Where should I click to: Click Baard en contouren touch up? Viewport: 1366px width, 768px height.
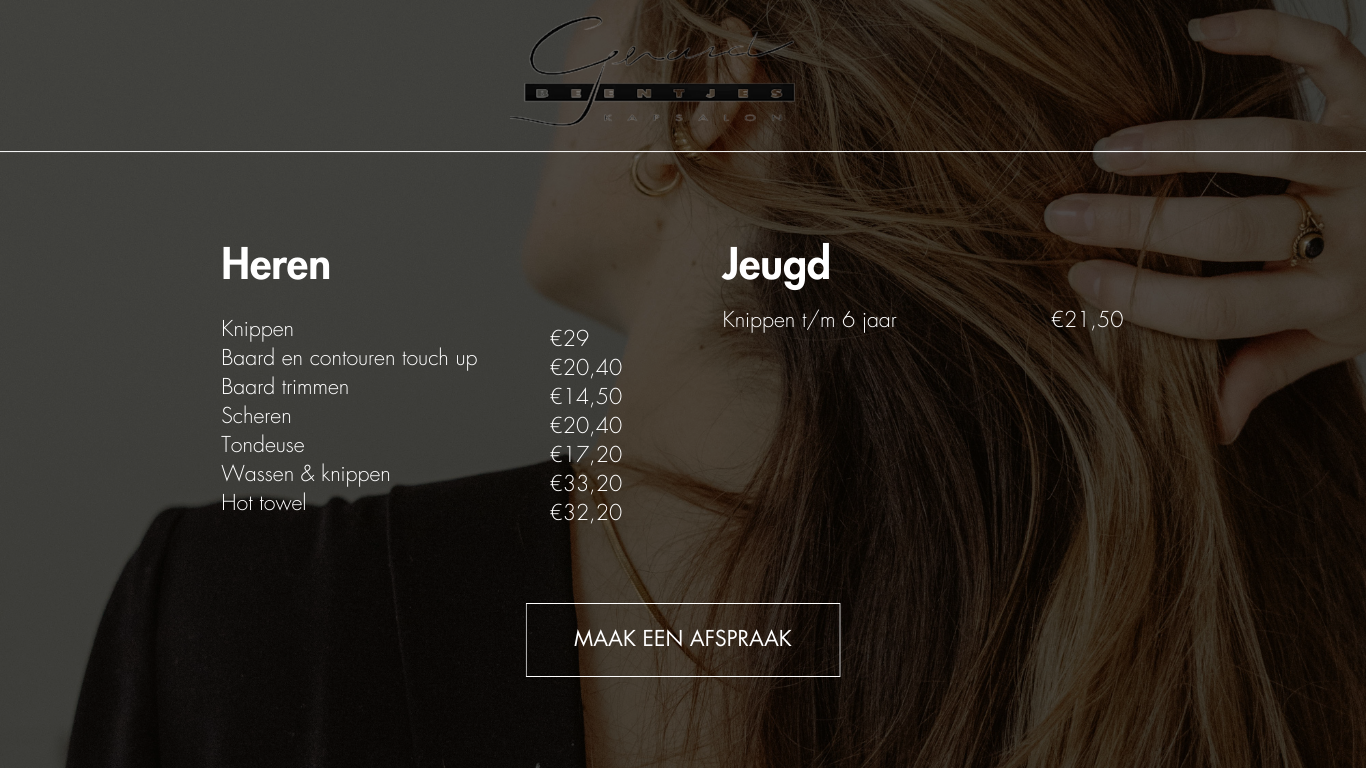tap(349, 358)
